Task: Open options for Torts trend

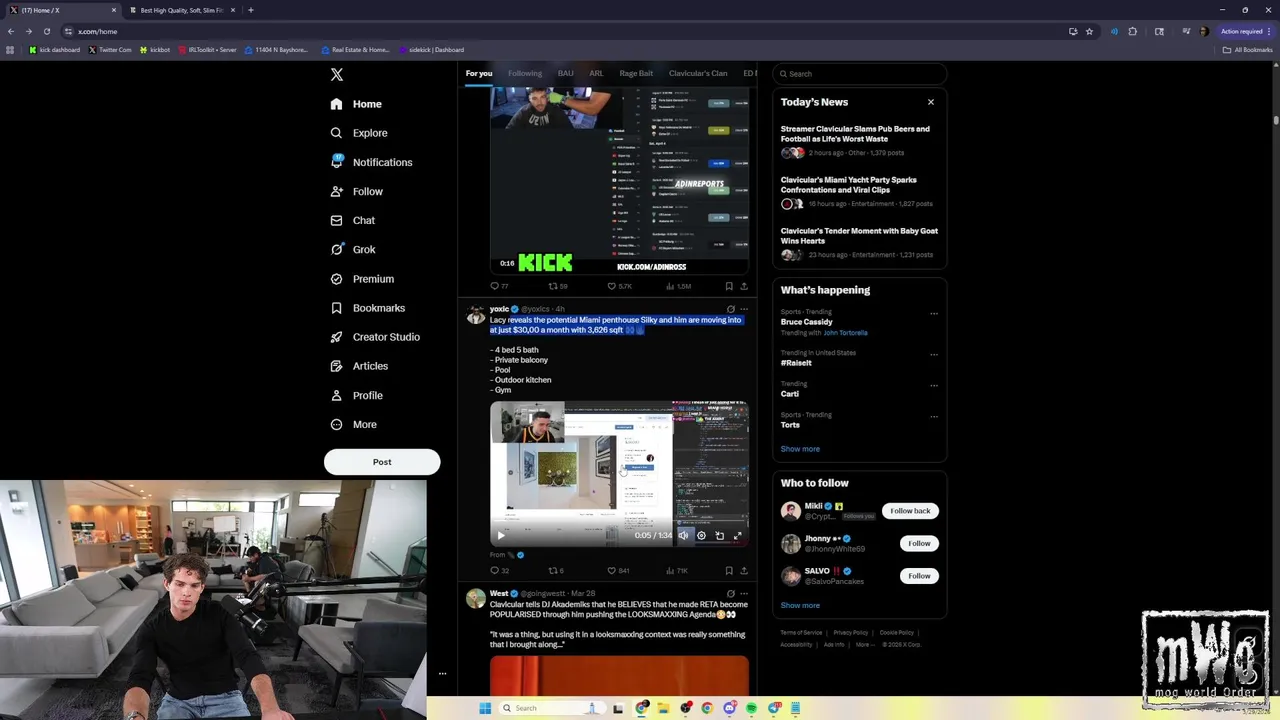Action: 934,416
